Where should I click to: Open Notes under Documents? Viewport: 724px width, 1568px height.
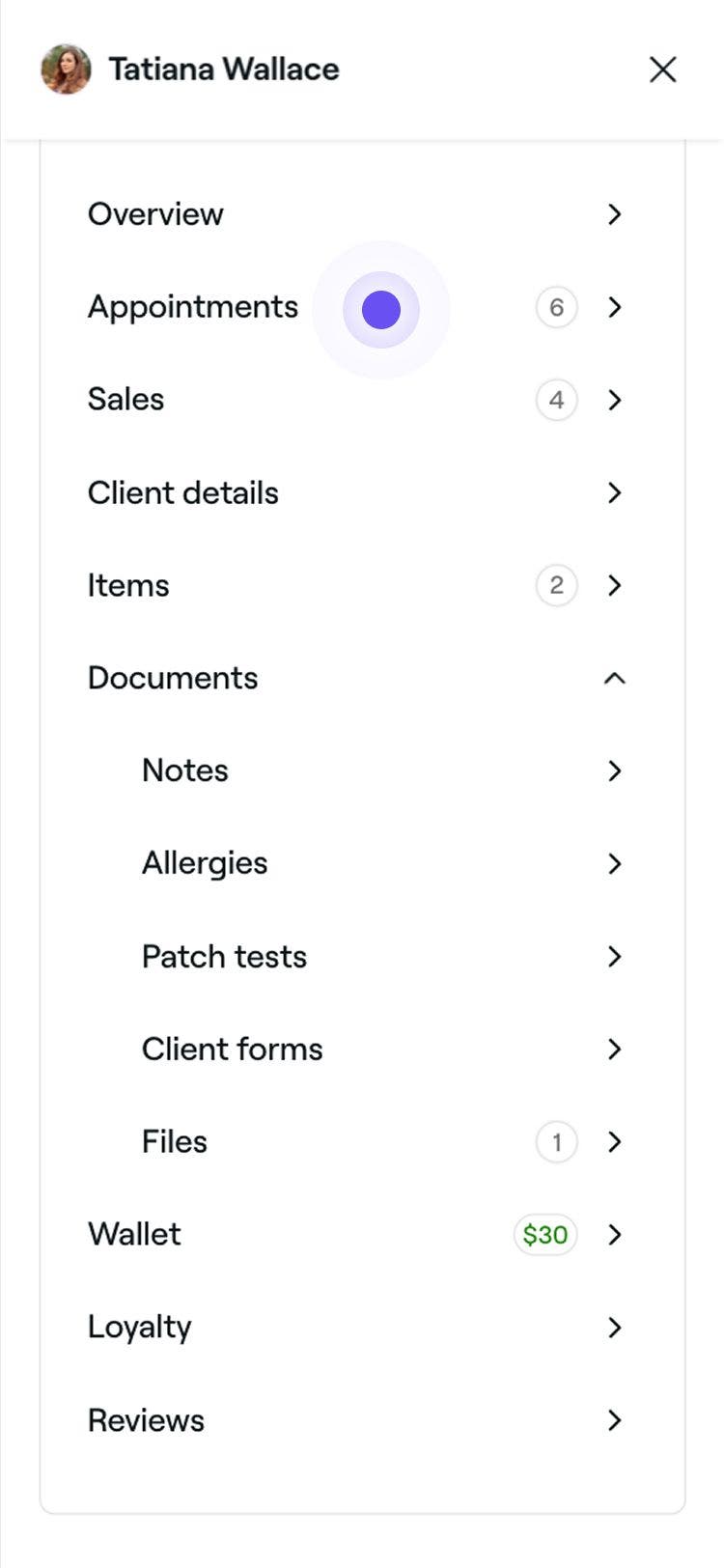coord(185,770)
